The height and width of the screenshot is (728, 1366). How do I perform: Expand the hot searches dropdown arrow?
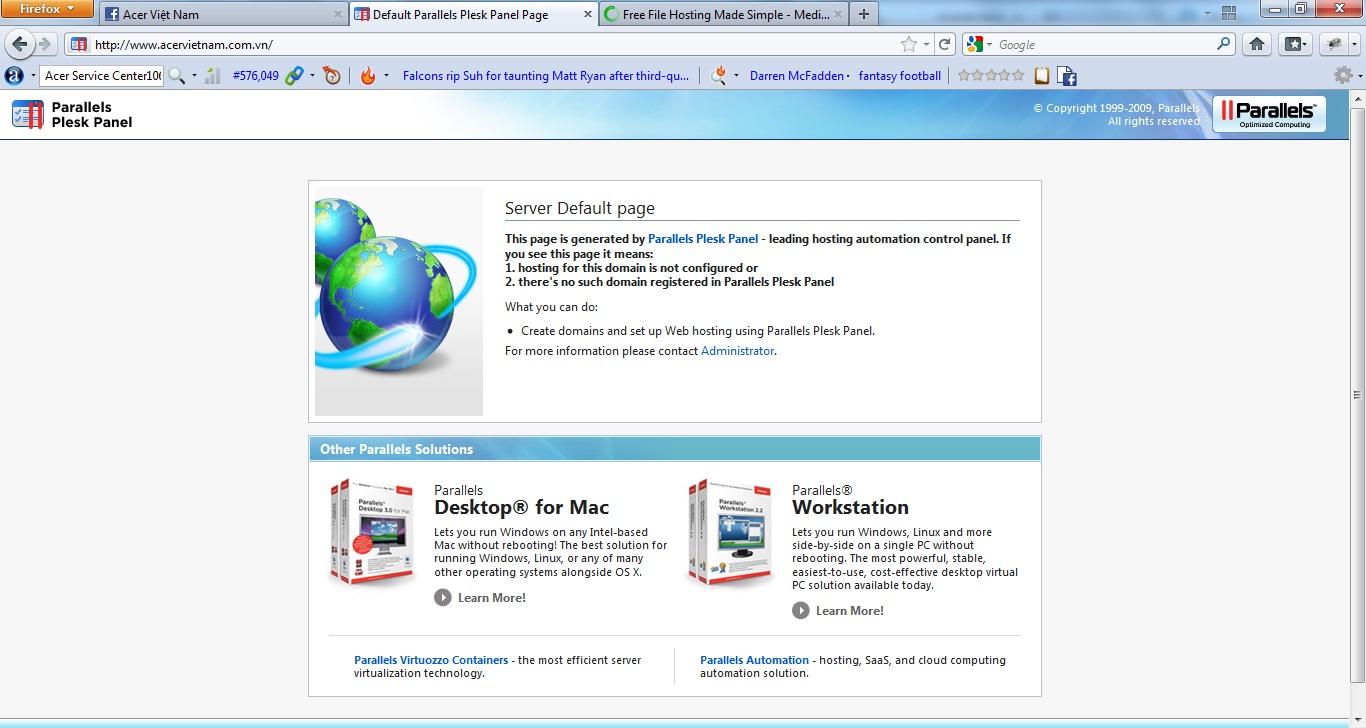click(737, 76)
